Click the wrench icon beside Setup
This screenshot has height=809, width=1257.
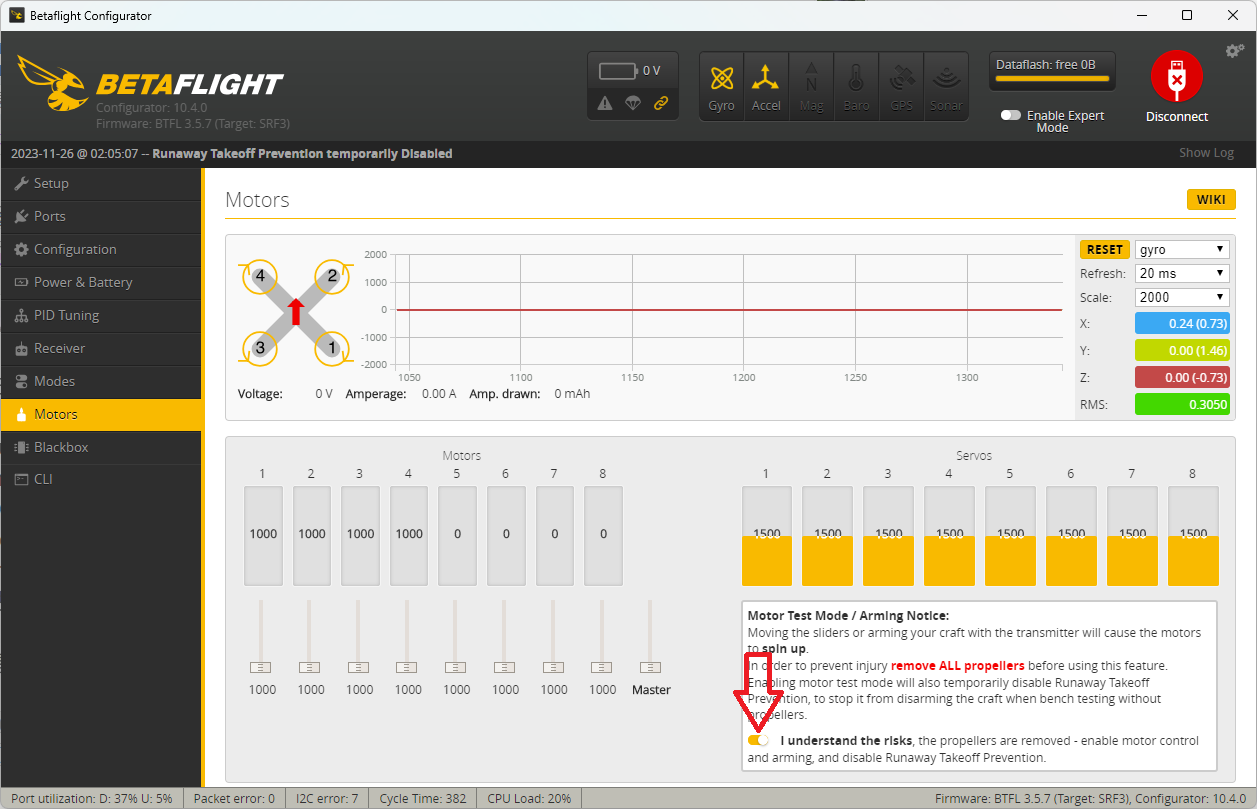coord(21,183)
